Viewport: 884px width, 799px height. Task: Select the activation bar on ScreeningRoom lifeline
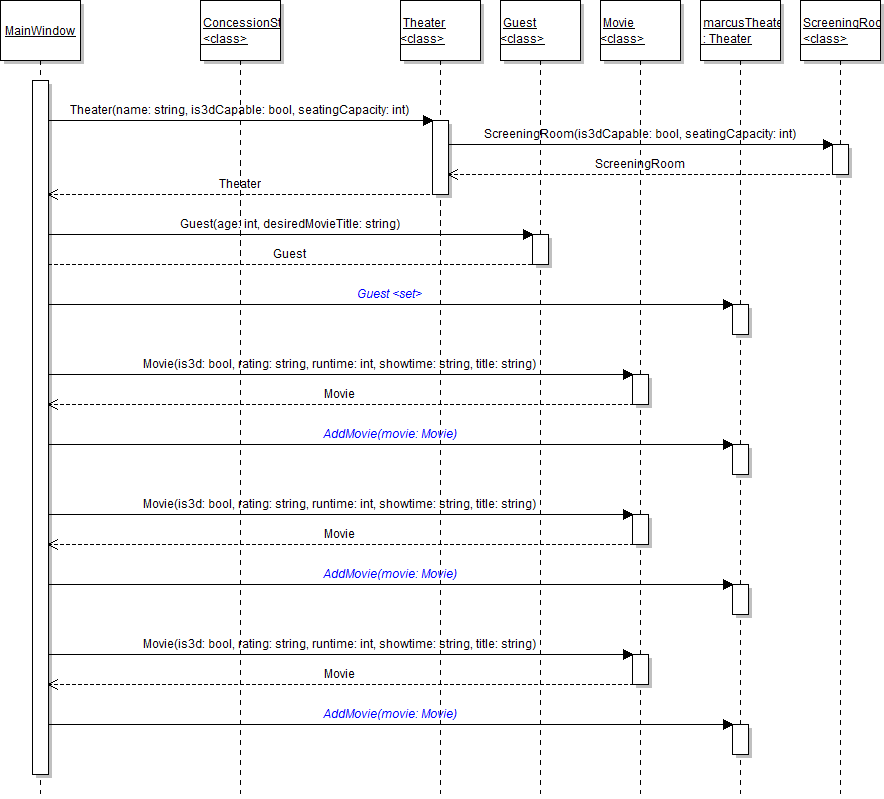coord(840,159)
